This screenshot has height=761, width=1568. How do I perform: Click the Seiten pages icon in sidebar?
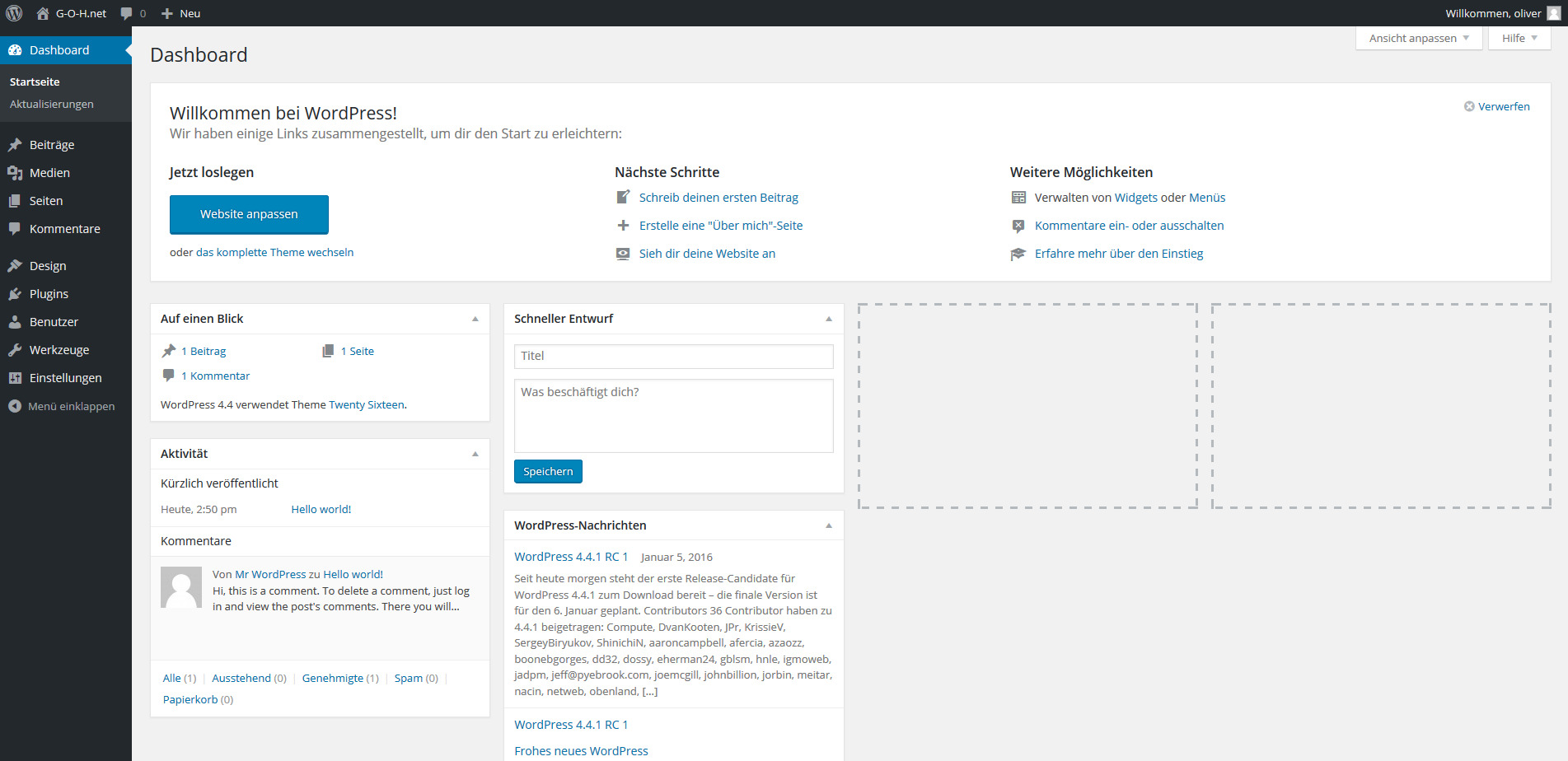point(15,201)
